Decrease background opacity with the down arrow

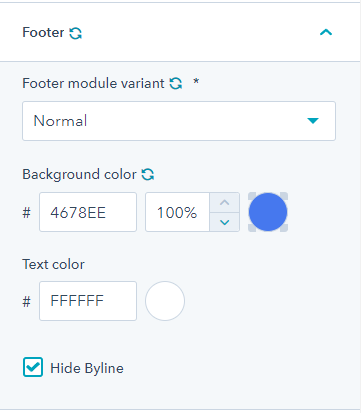coord(225,222)
